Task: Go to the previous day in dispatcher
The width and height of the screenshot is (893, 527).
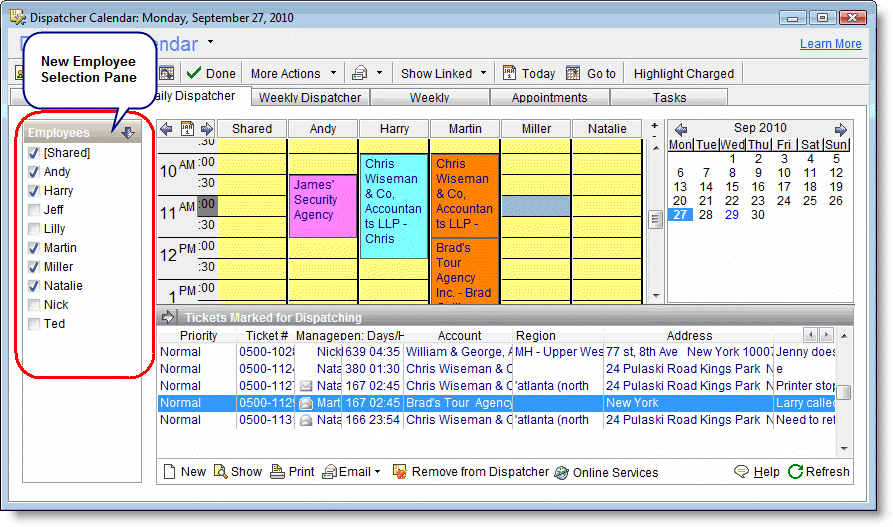Action: pos(166,129)
